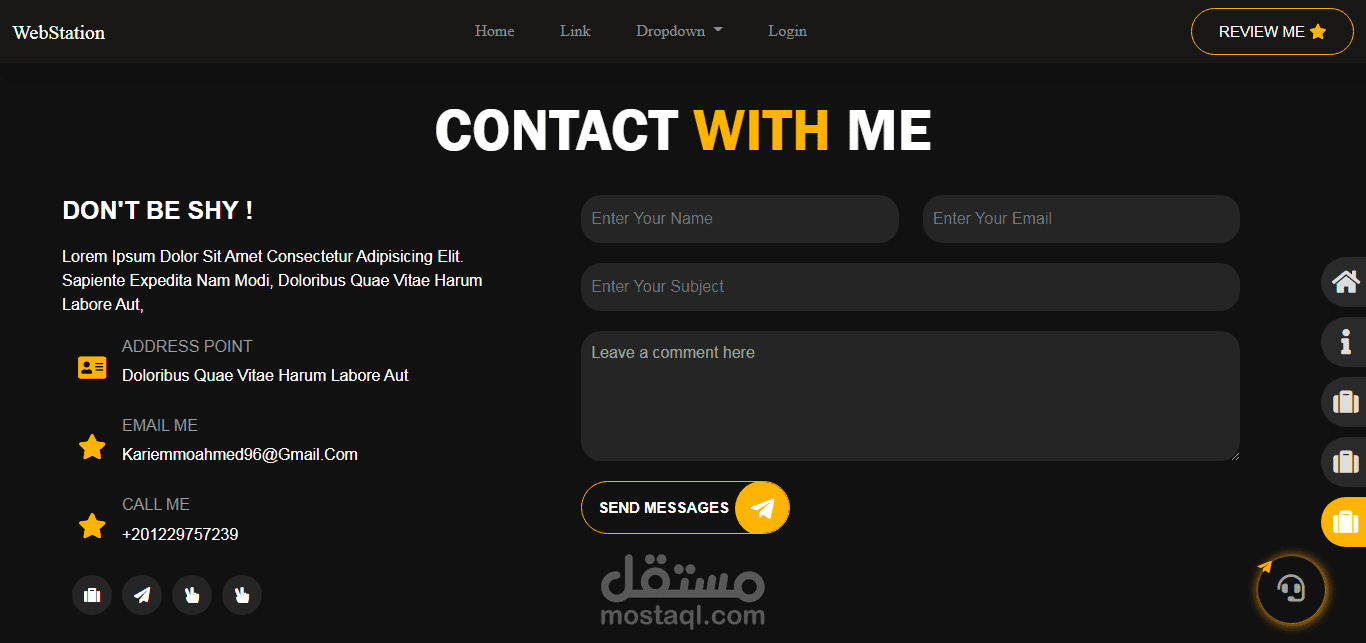Click the star icon beside Call Me
Viewport: 1366px width, 643px height.
(x=92, y=526)
